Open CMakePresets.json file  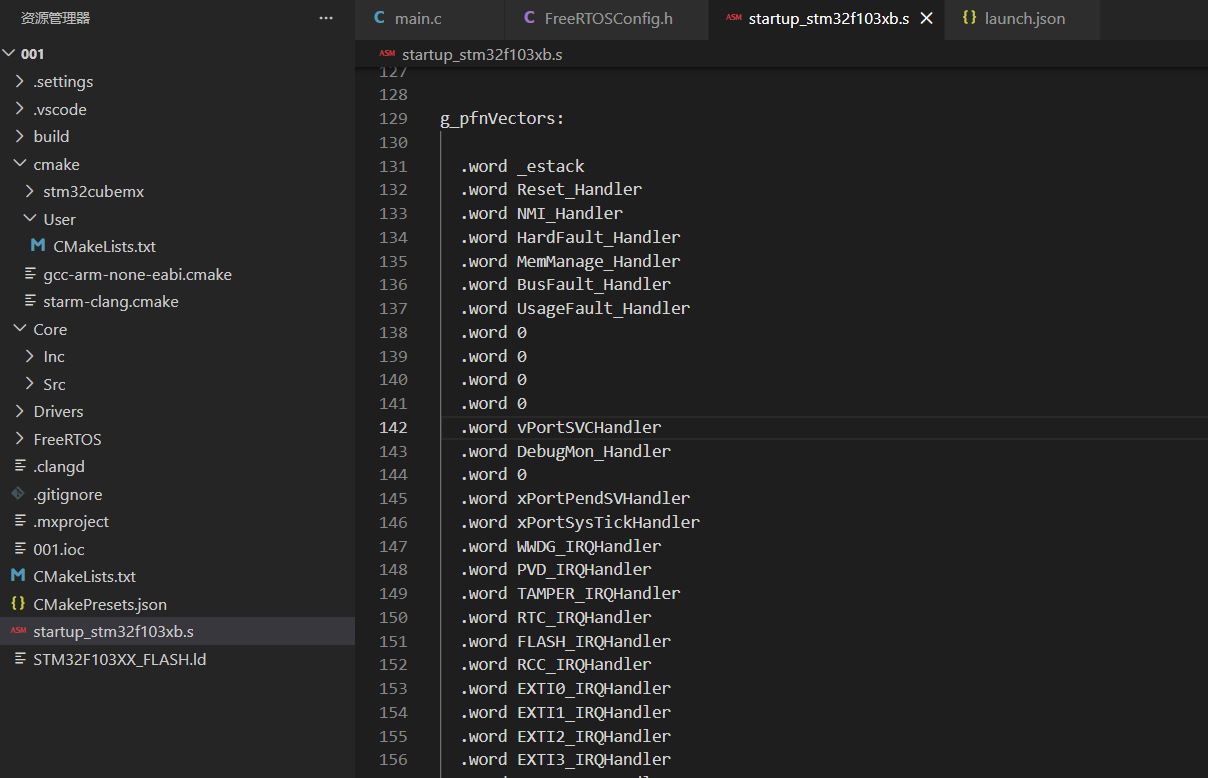[x=100, y=604]
